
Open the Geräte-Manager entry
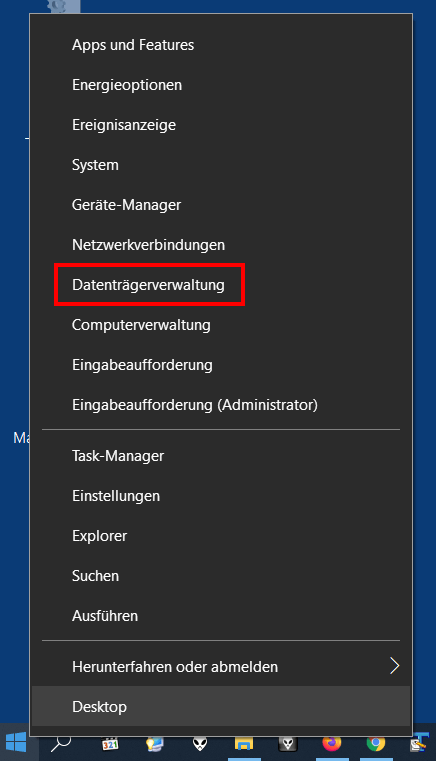coord(222,205)
